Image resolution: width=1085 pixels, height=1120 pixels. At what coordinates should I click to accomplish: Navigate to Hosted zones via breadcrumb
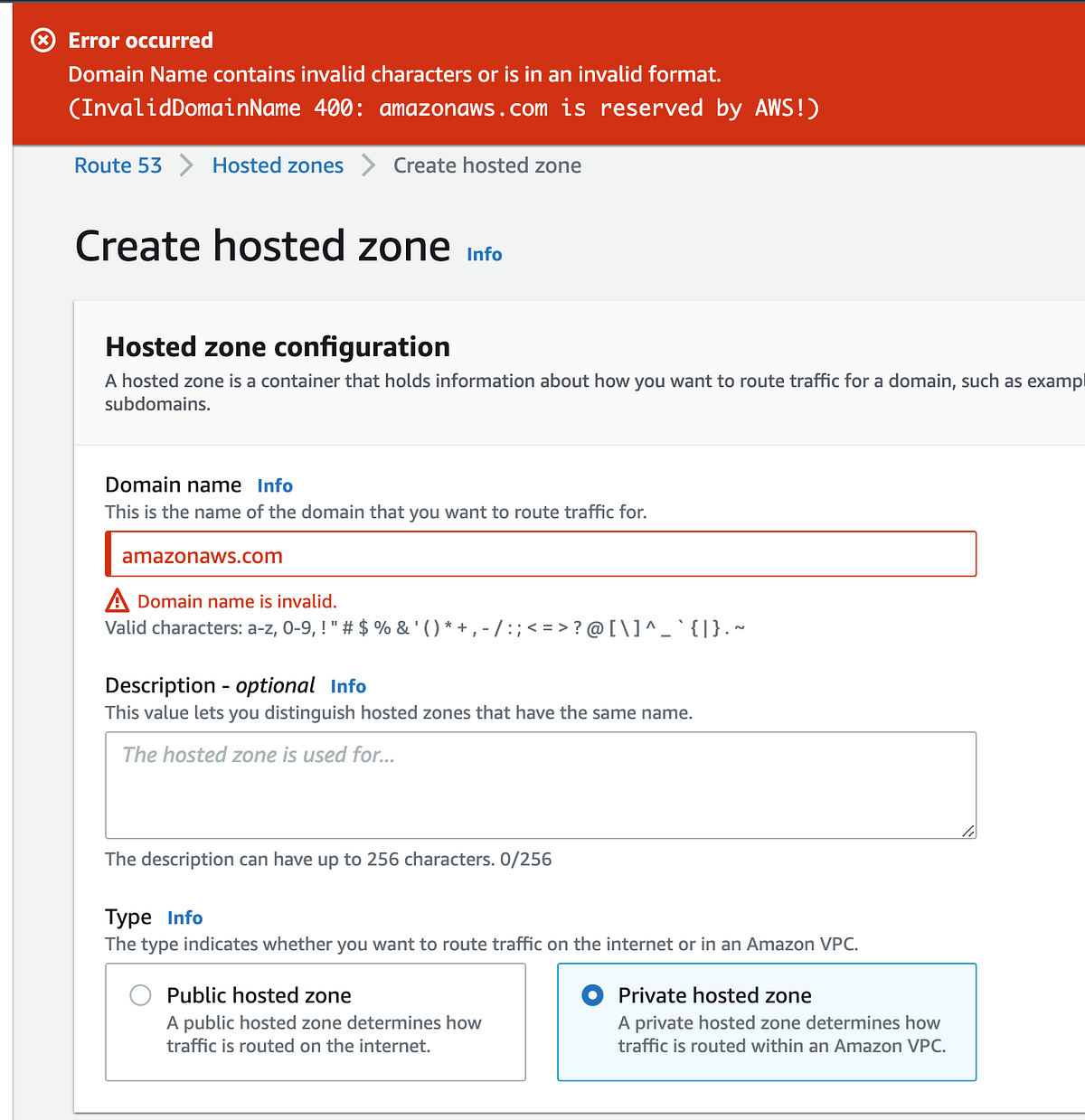coord(278,165)
